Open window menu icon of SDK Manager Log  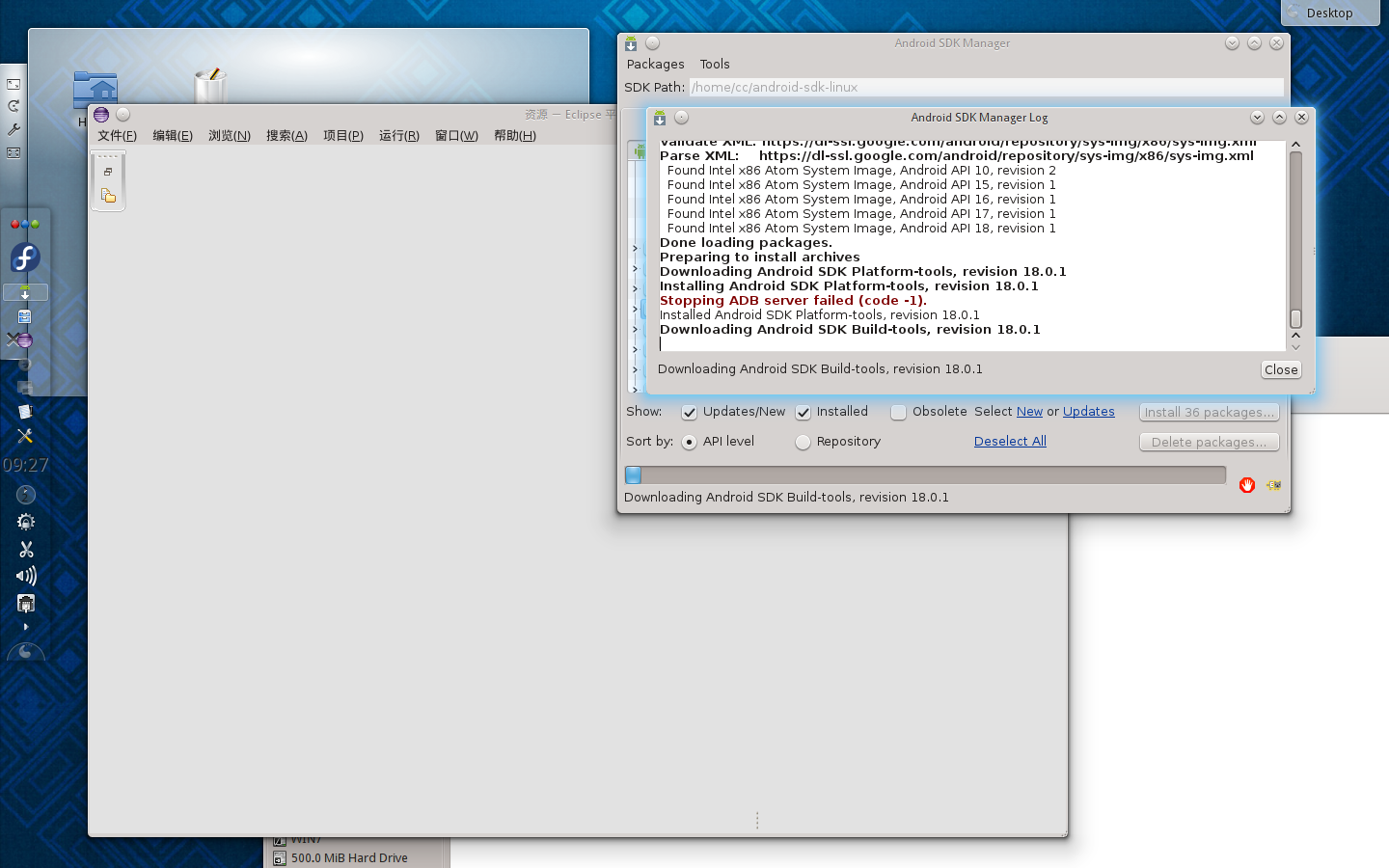coord(660,118)
